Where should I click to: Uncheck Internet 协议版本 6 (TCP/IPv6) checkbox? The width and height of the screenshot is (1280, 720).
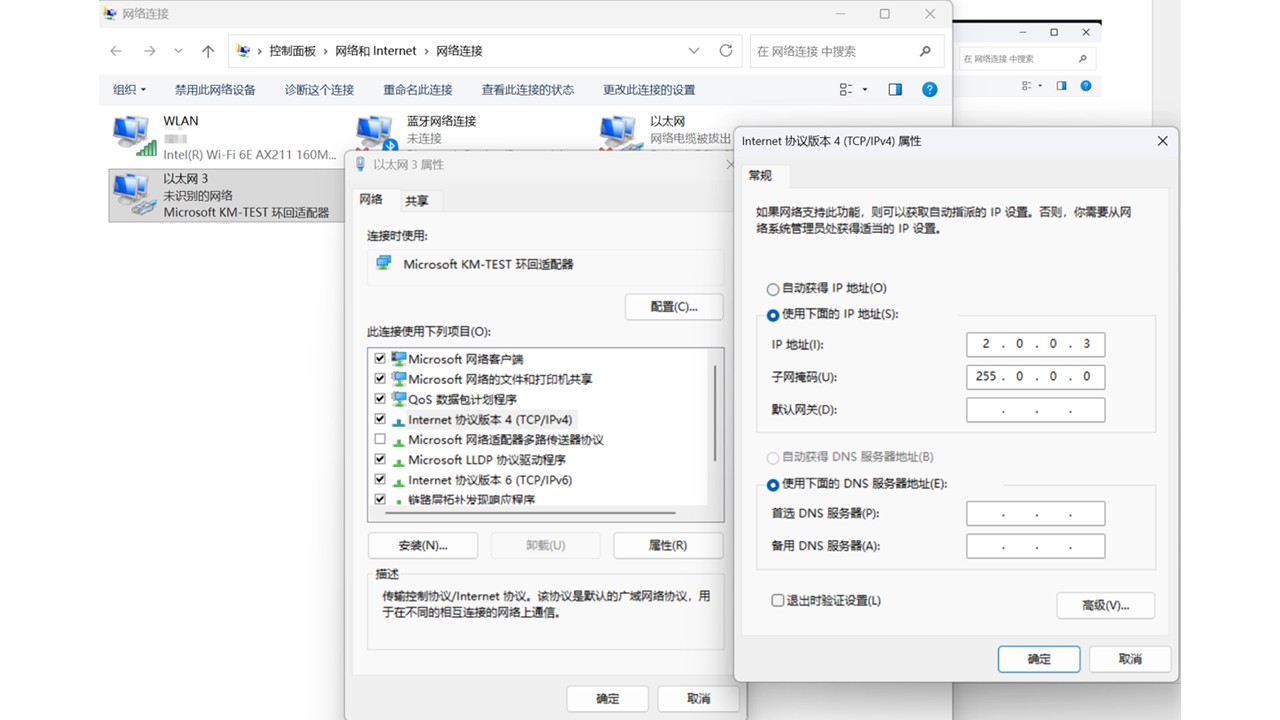(x=380, y=480)
